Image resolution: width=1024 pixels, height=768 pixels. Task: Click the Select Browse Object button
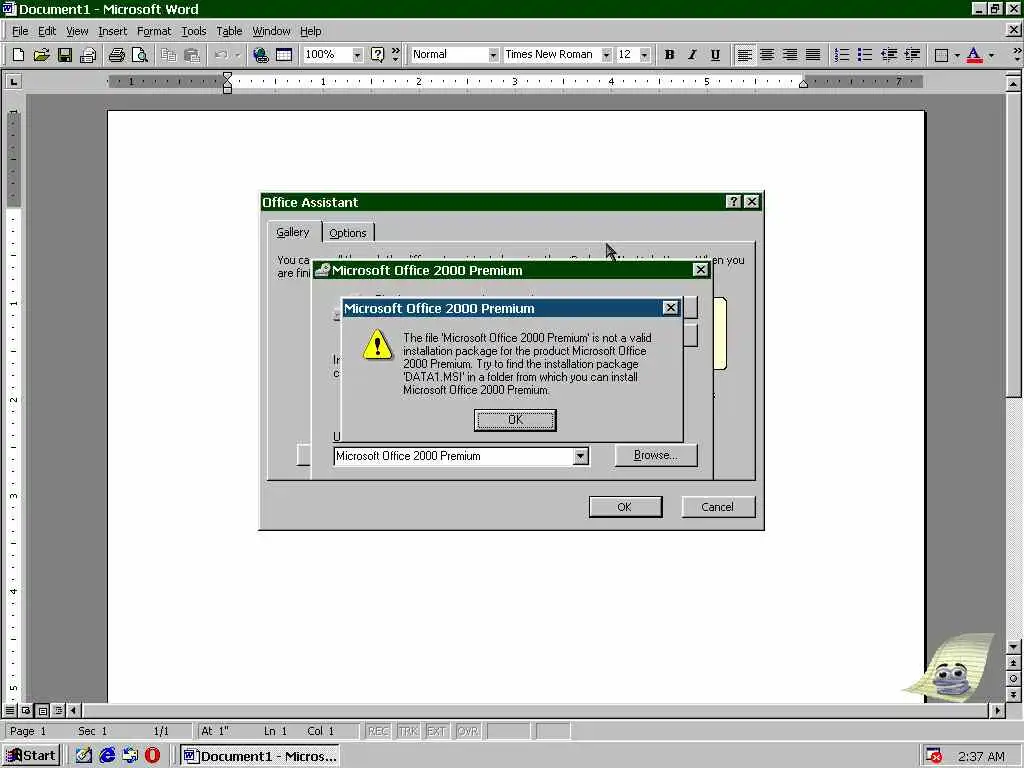[1013, 679]
